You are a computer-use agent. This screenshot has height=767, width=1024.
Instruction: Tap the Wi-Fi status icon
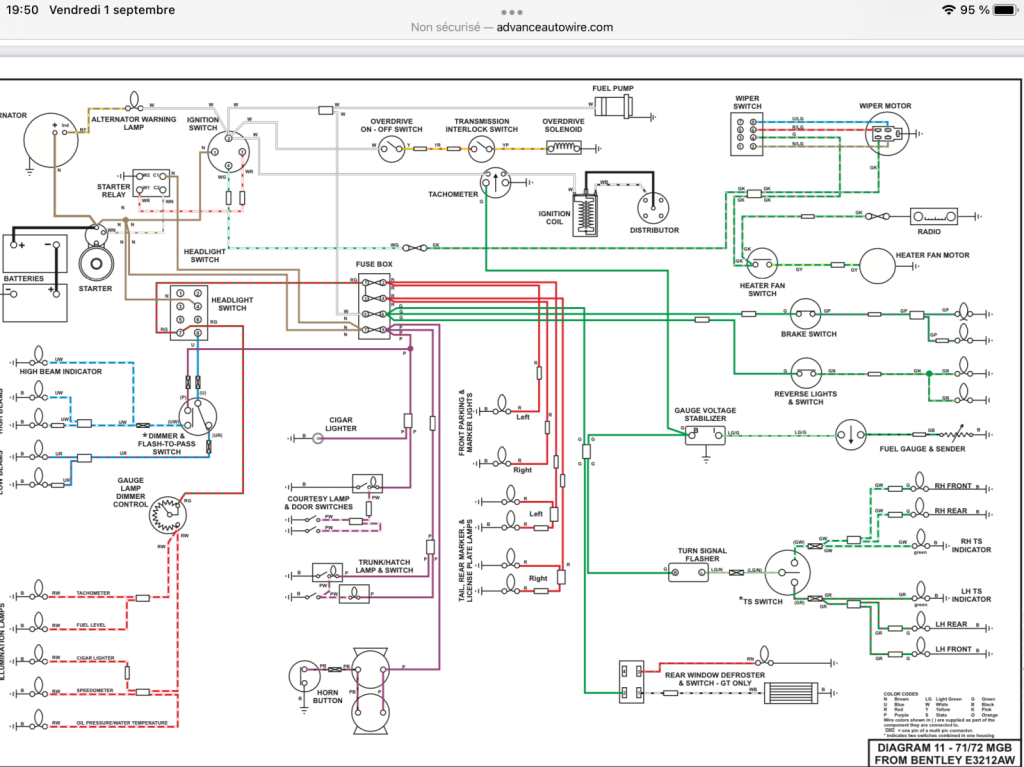tap(948, 10)
